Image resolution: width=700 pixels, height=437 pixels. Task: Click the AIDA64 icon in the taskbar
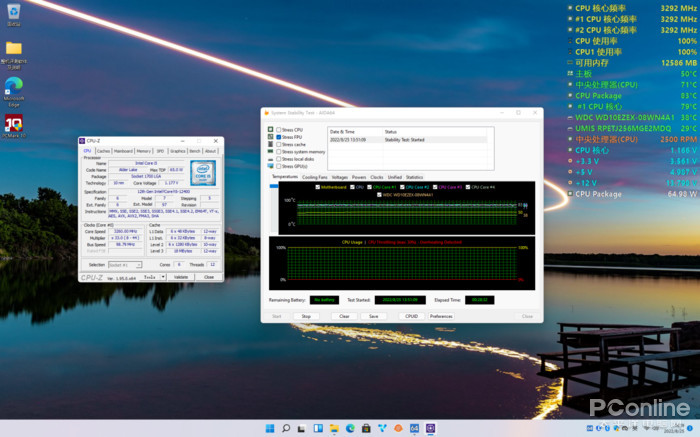(x=413, y=428)
